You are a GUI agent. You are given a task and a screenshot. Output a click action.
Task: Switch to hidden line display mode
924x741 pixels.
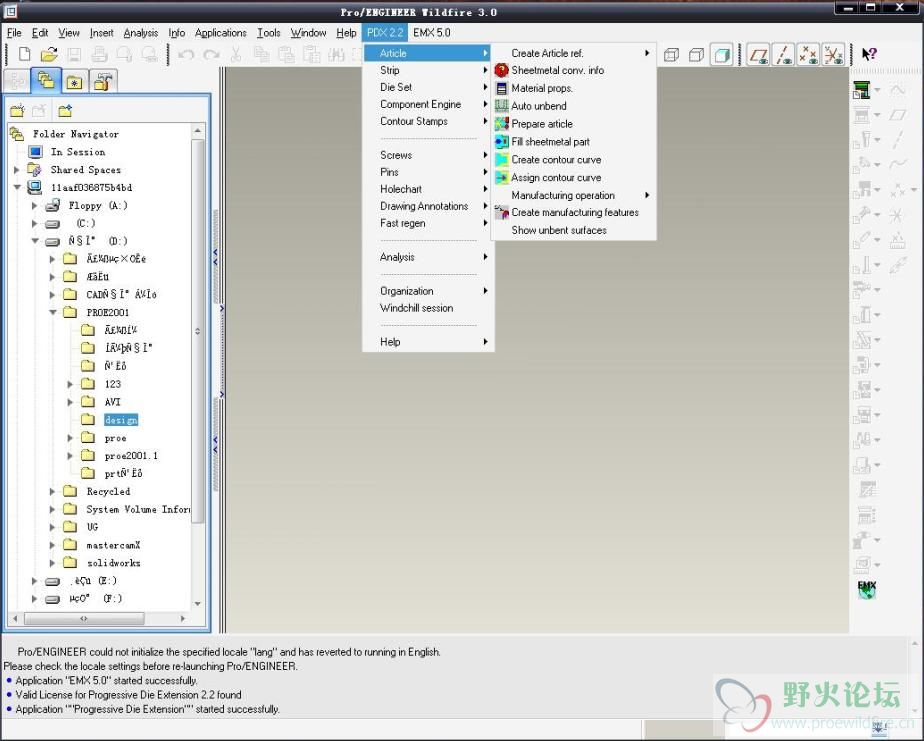(671, 55)
